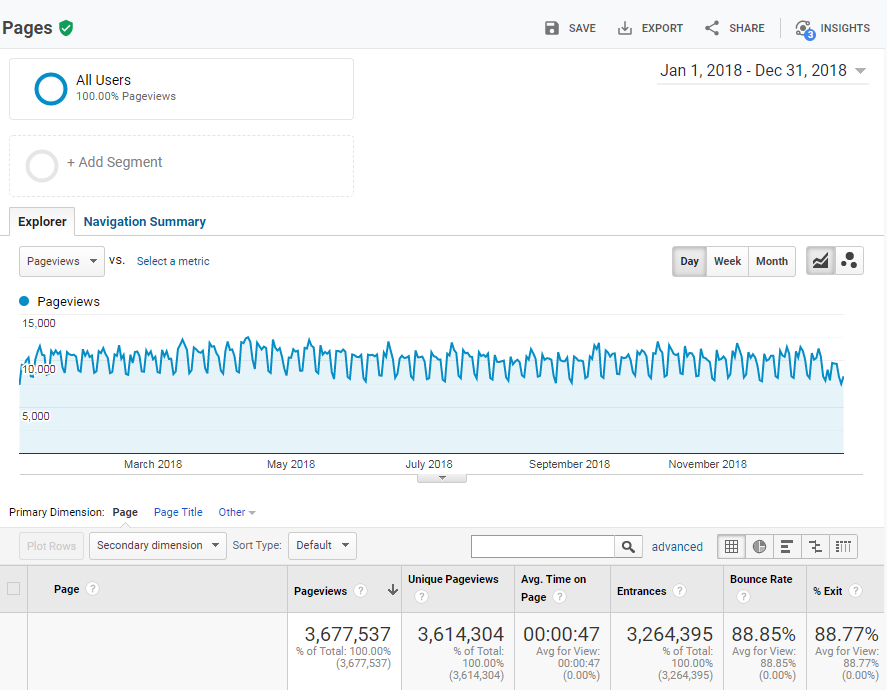This screenshot has width=887, height=690.
Task: Select Page Title as primary dimension
Action: pos(178,512)
